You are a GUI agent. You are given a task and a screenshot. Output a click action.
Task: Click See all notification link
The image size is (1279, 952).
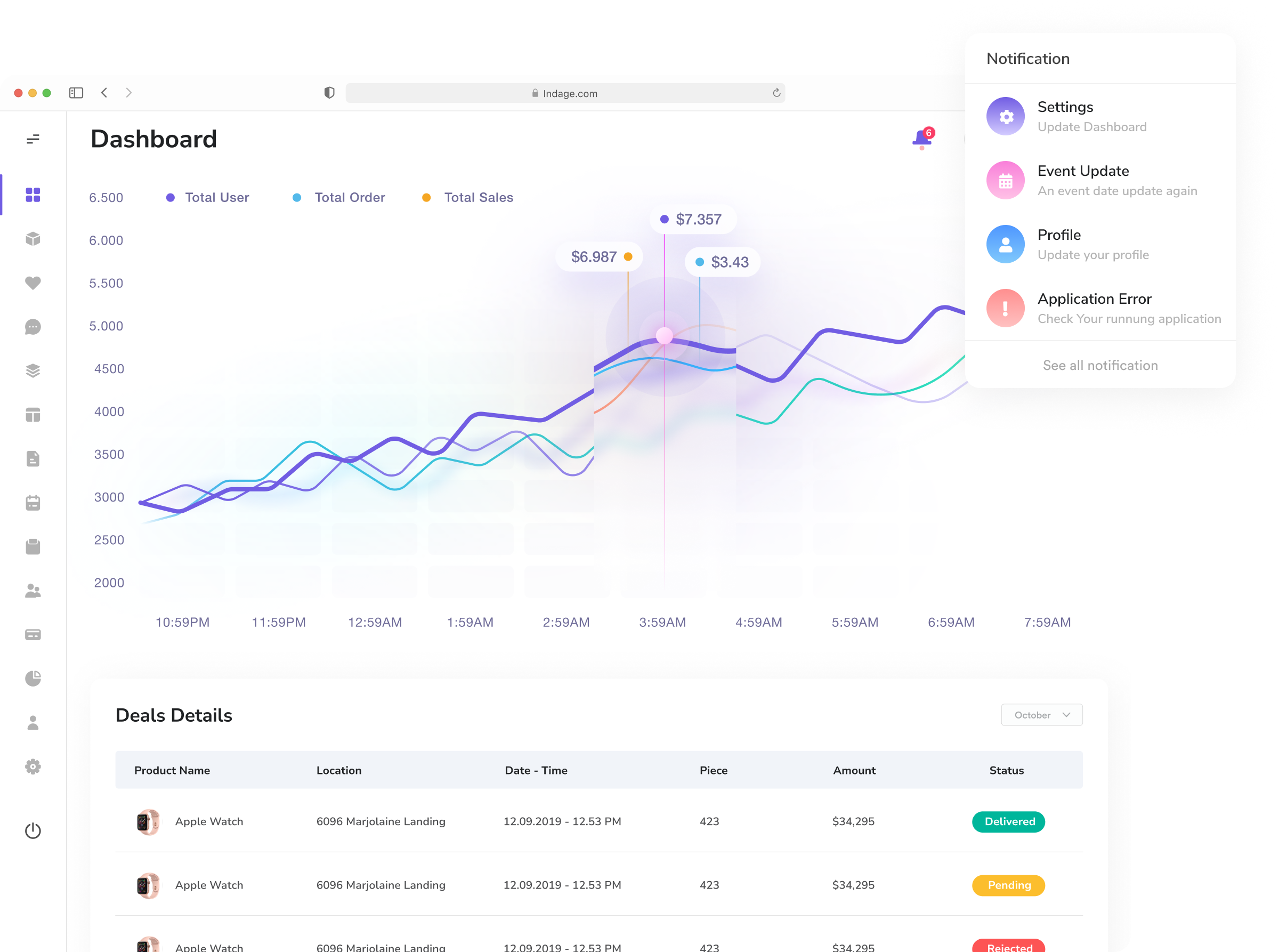1099,365
